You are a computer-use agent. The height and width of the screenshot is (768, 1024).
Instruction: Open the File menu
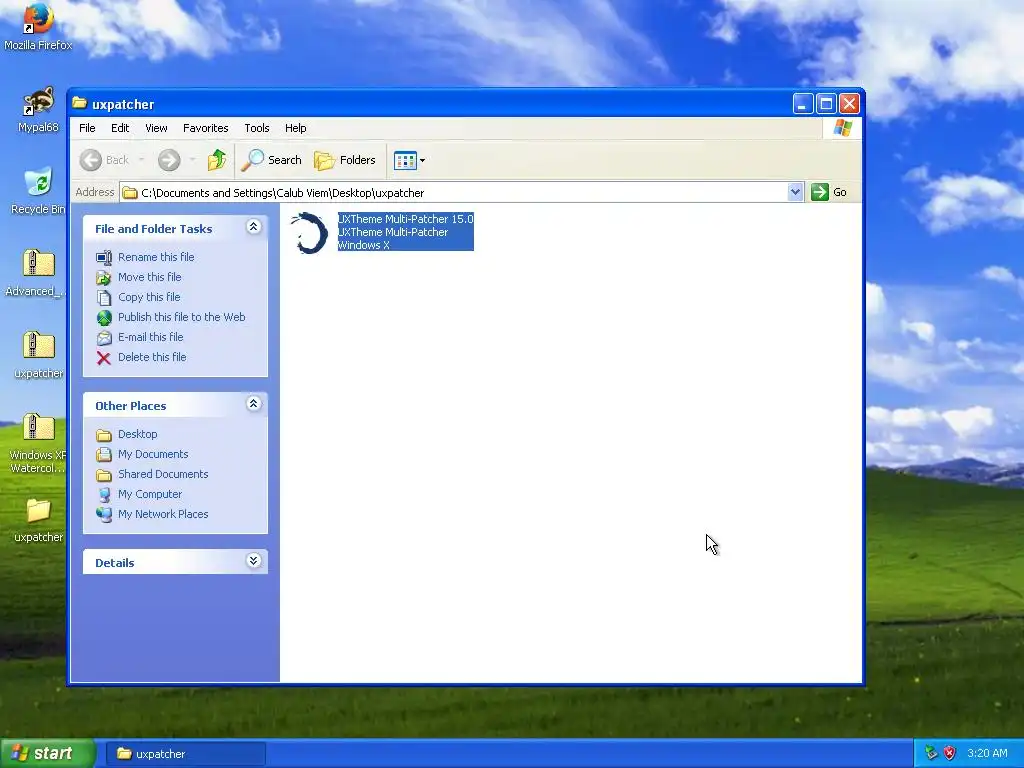pos(87,128)
